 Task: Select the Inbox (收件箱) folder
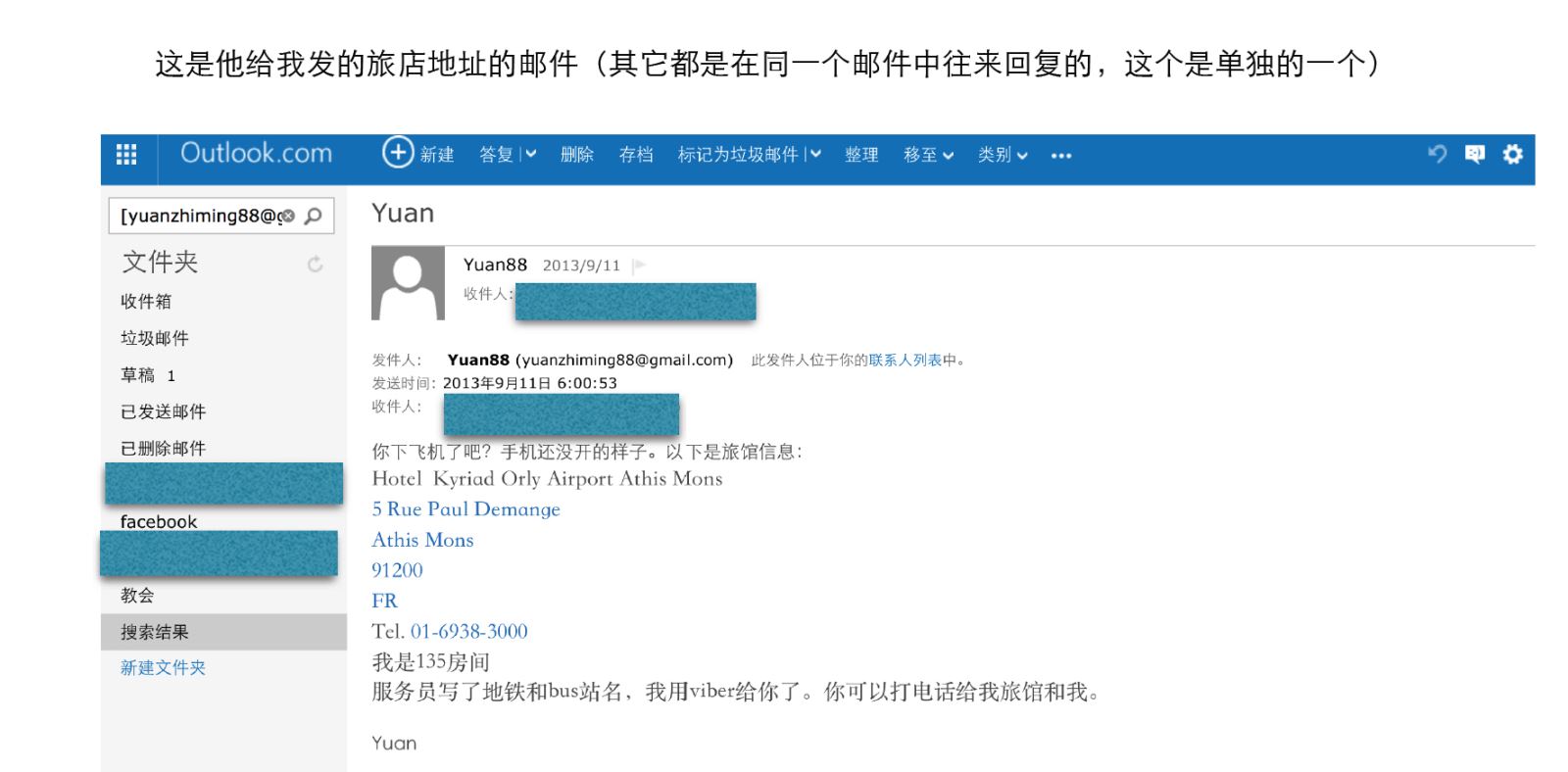click(146, 302)
